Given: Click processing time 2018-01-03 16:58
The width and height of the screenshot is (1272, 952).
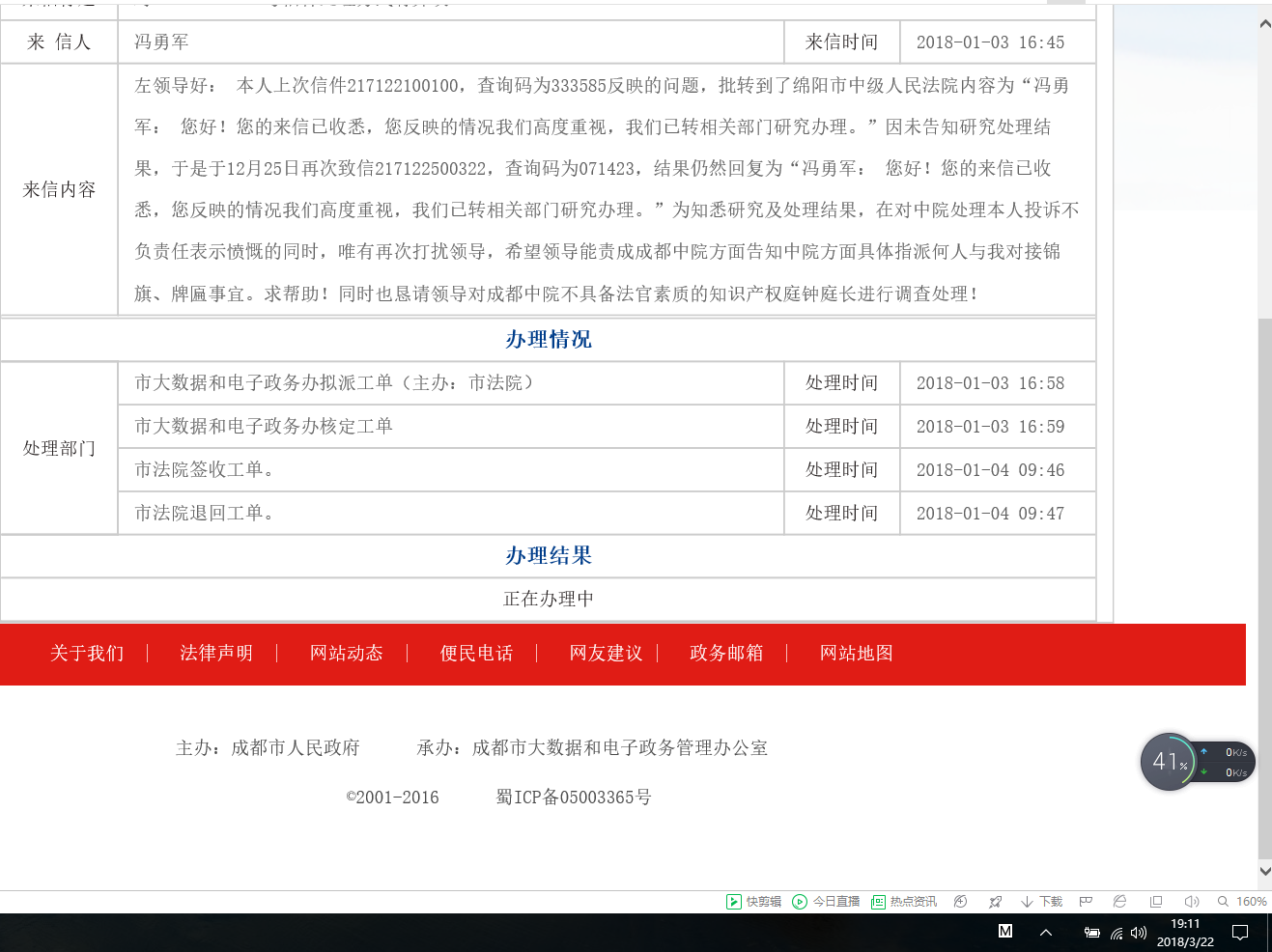Looking at the screenshot, I should click(x=990, y=383).
